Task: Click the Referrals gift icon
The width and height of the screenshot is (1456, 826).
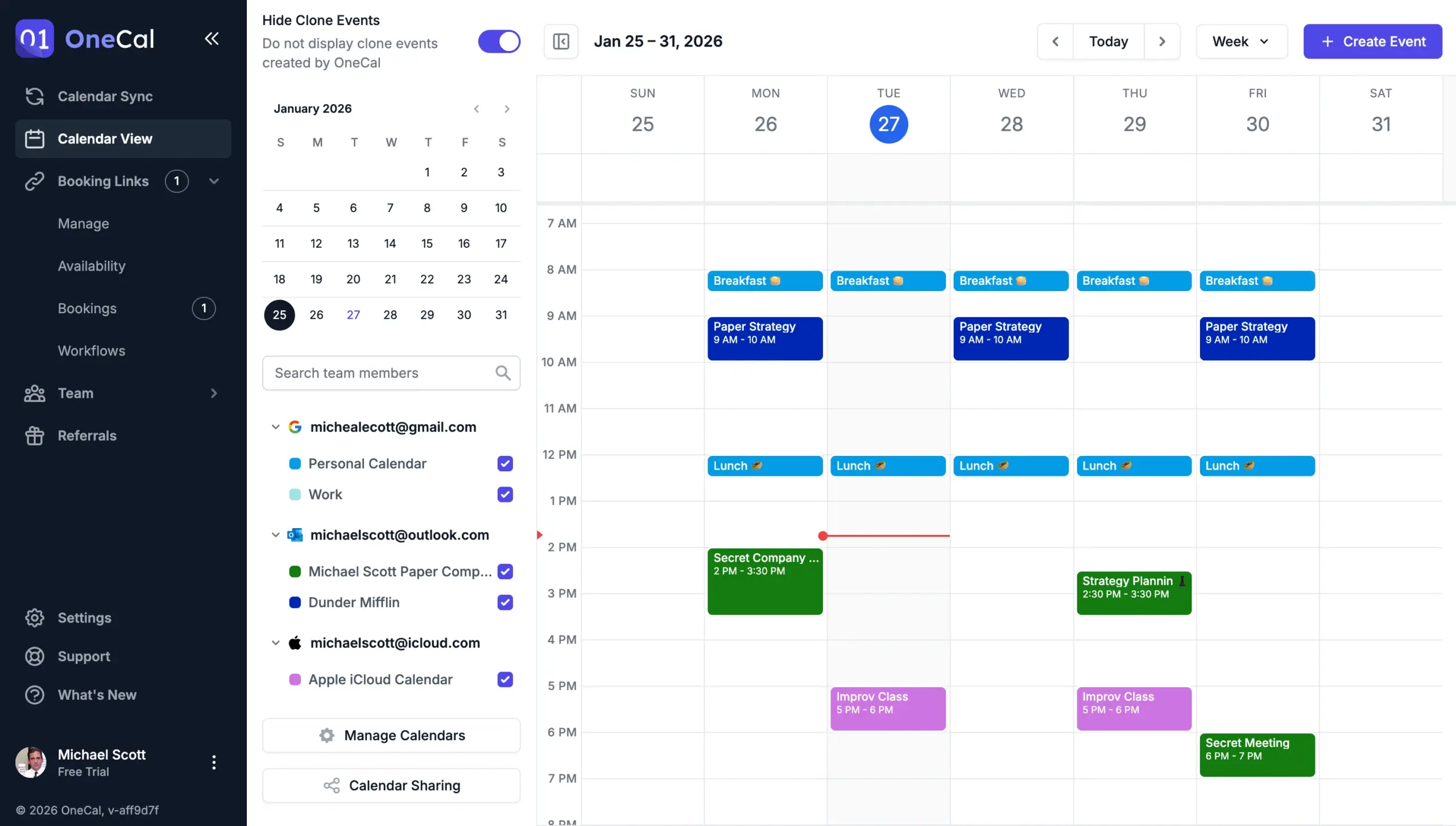Action: tap(35, 435)
